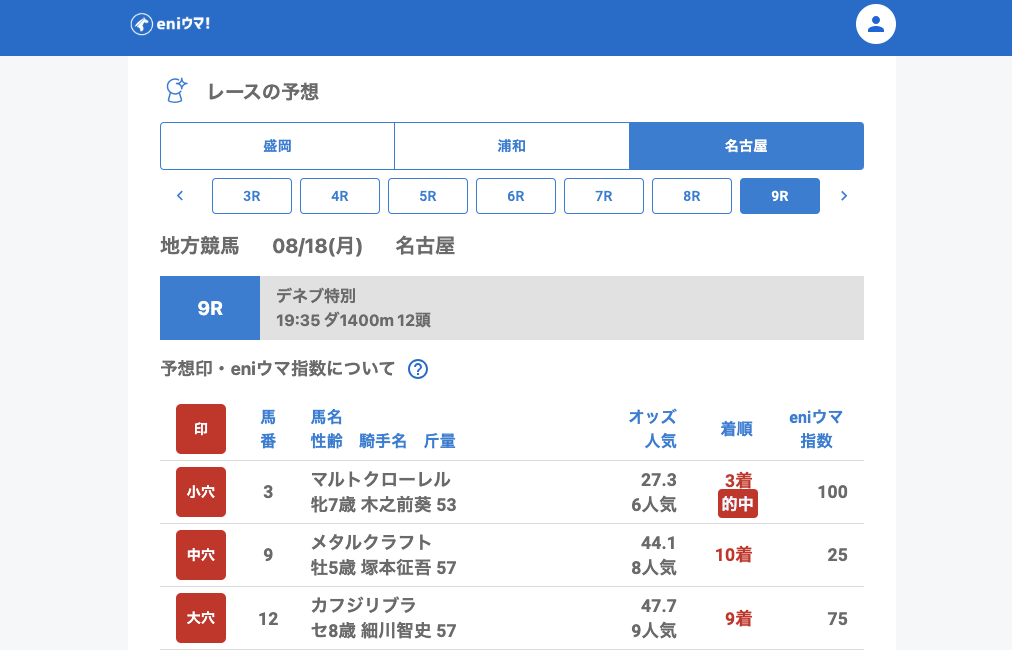Click horse name マルトクローレル

[x=380, y=479]
